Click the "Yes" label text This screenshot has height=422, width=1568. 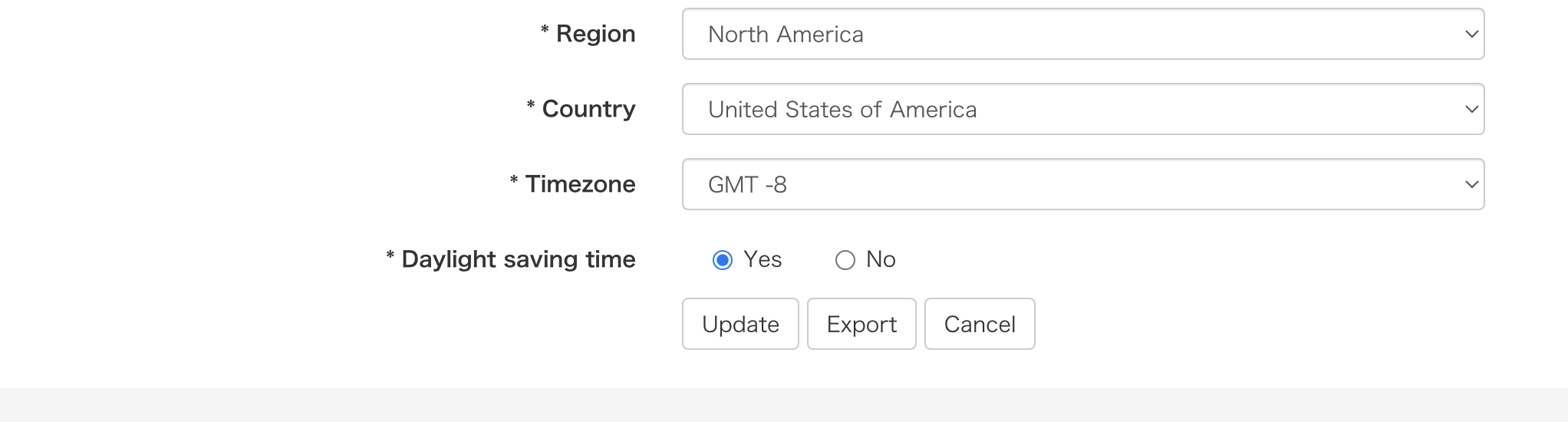tap(763, 259)
